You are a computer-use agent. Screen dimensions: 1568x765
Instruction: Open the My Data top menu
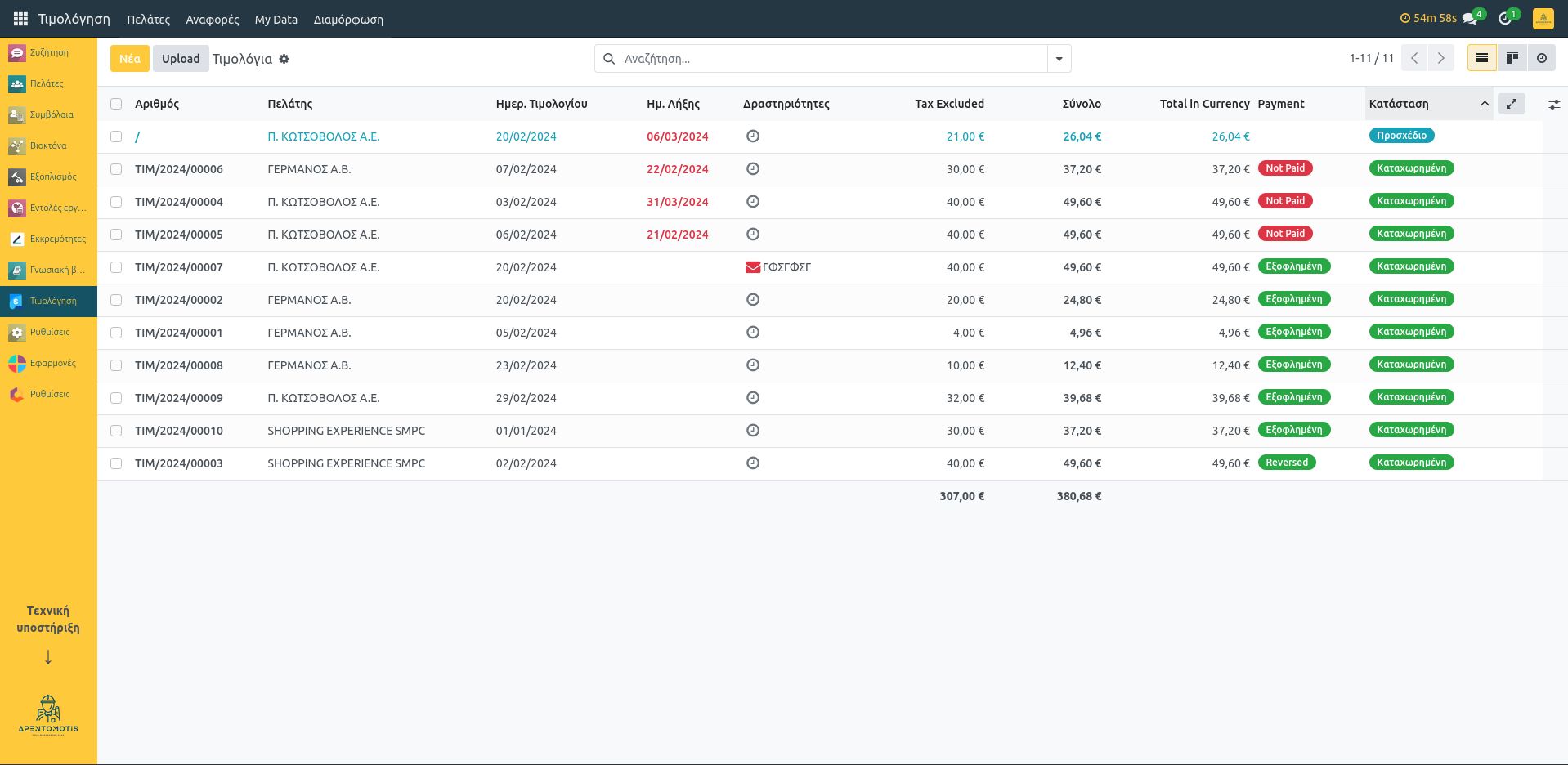click(x=276, y=19)
